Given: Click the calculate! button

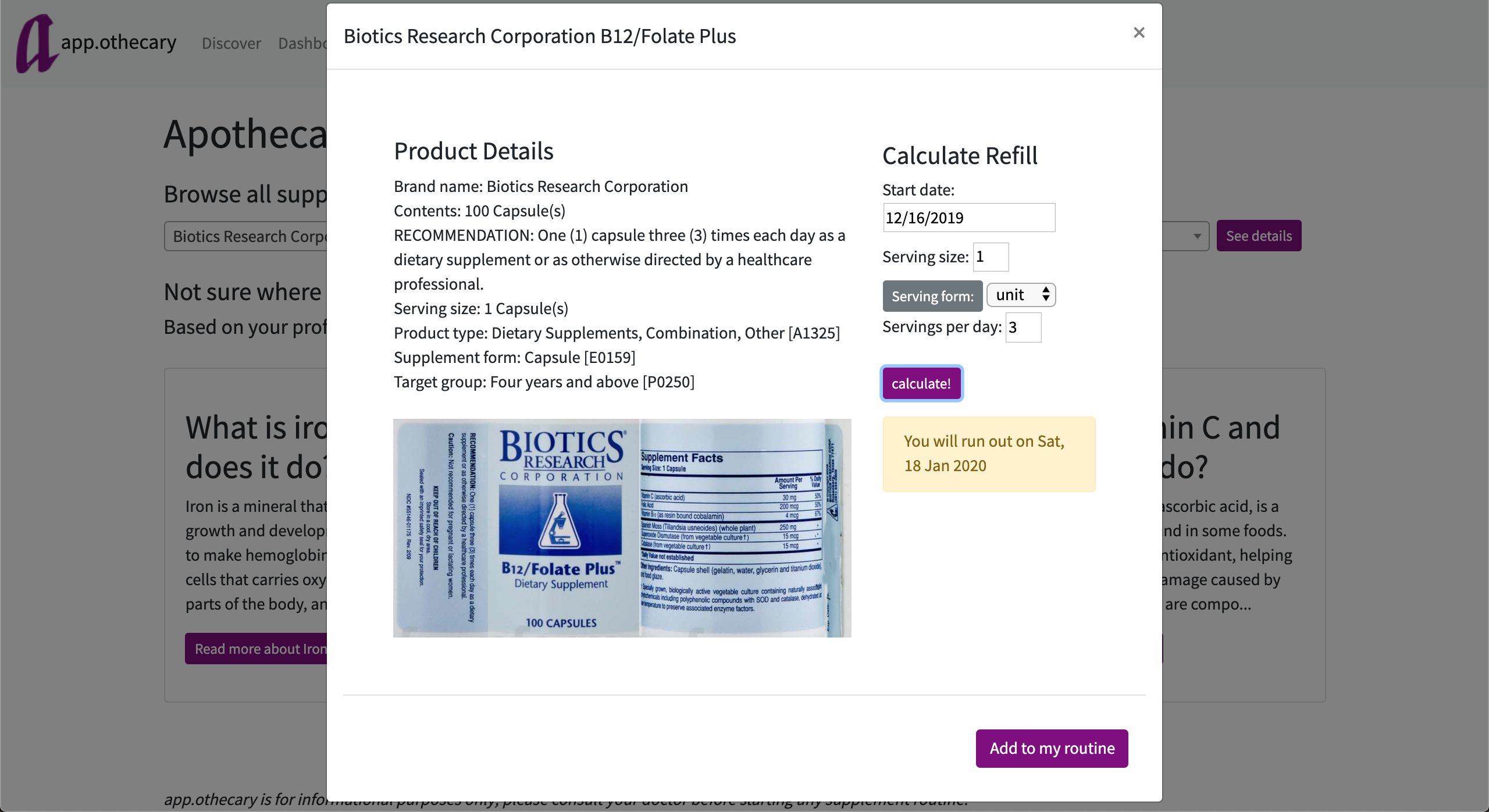Looking at the screenshot, I should (x=921, y=383).
